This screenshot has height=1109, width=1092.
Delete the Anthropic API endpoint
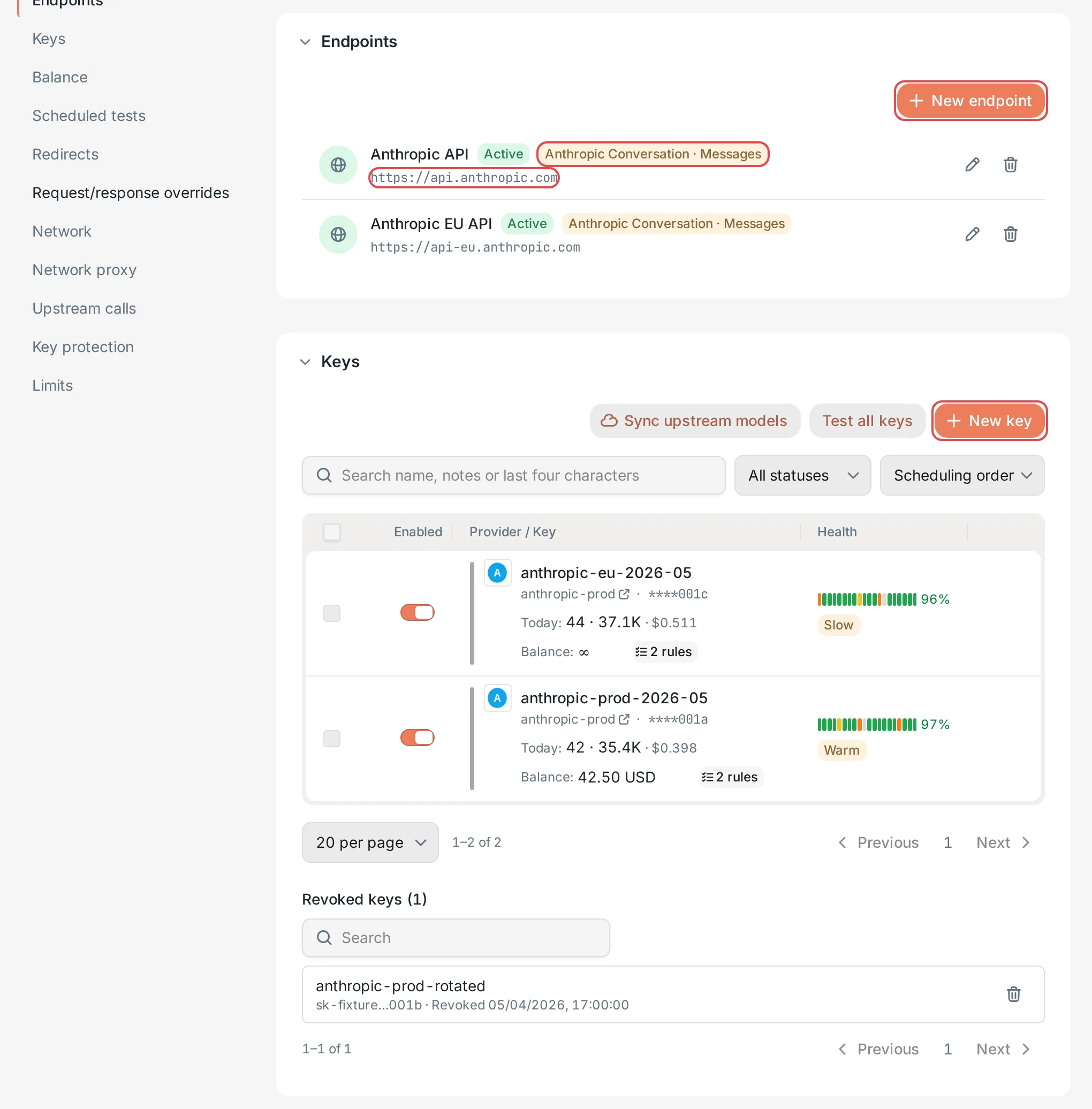[1010, 164]
